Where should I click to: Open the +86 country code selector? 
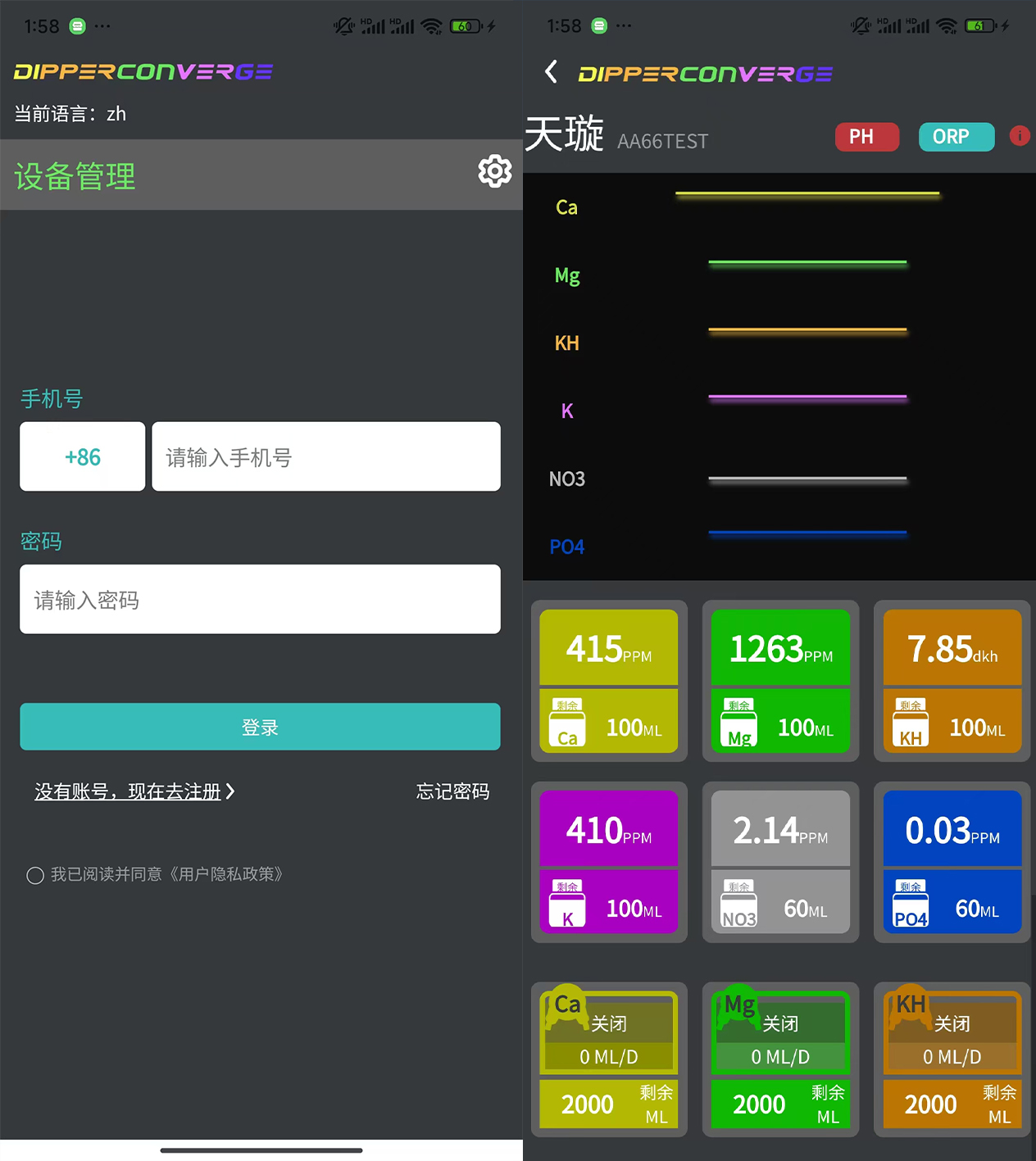coord(83,457)
